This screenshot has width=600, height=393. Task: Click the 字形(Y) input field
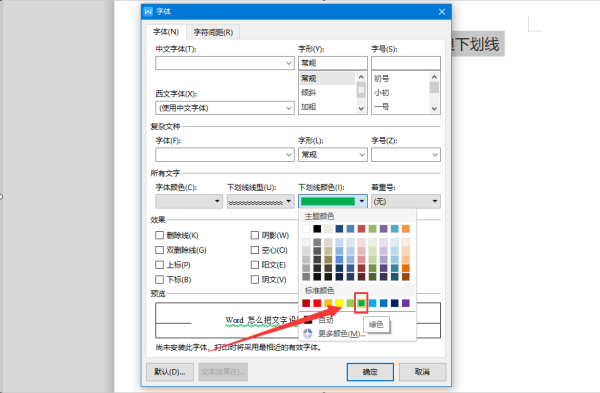333,63
